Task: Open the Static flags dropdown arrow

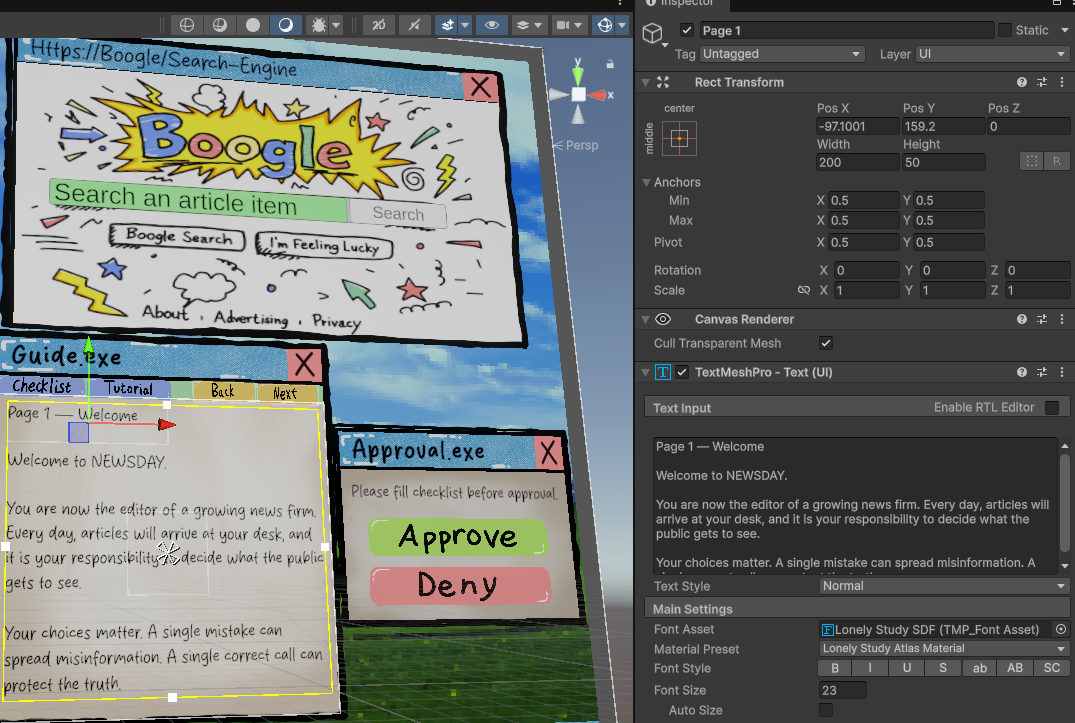Action: [x=1065, y=30]
